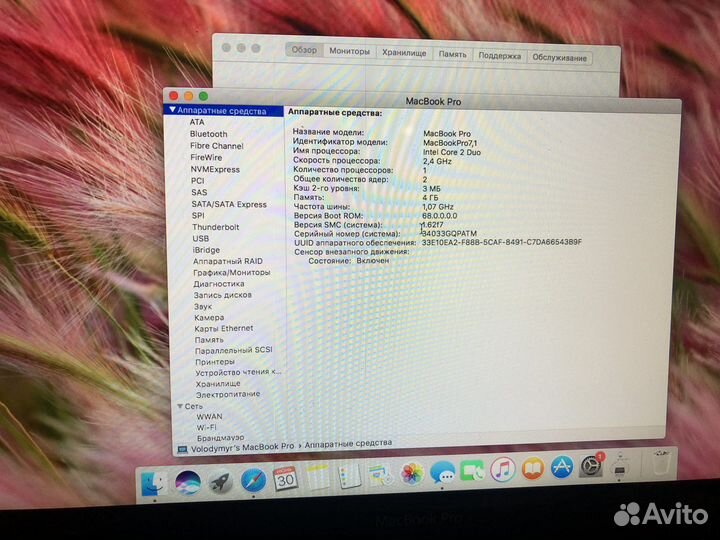Select Электропитание item
720x540 pixels.
click(x=228, y=394)
